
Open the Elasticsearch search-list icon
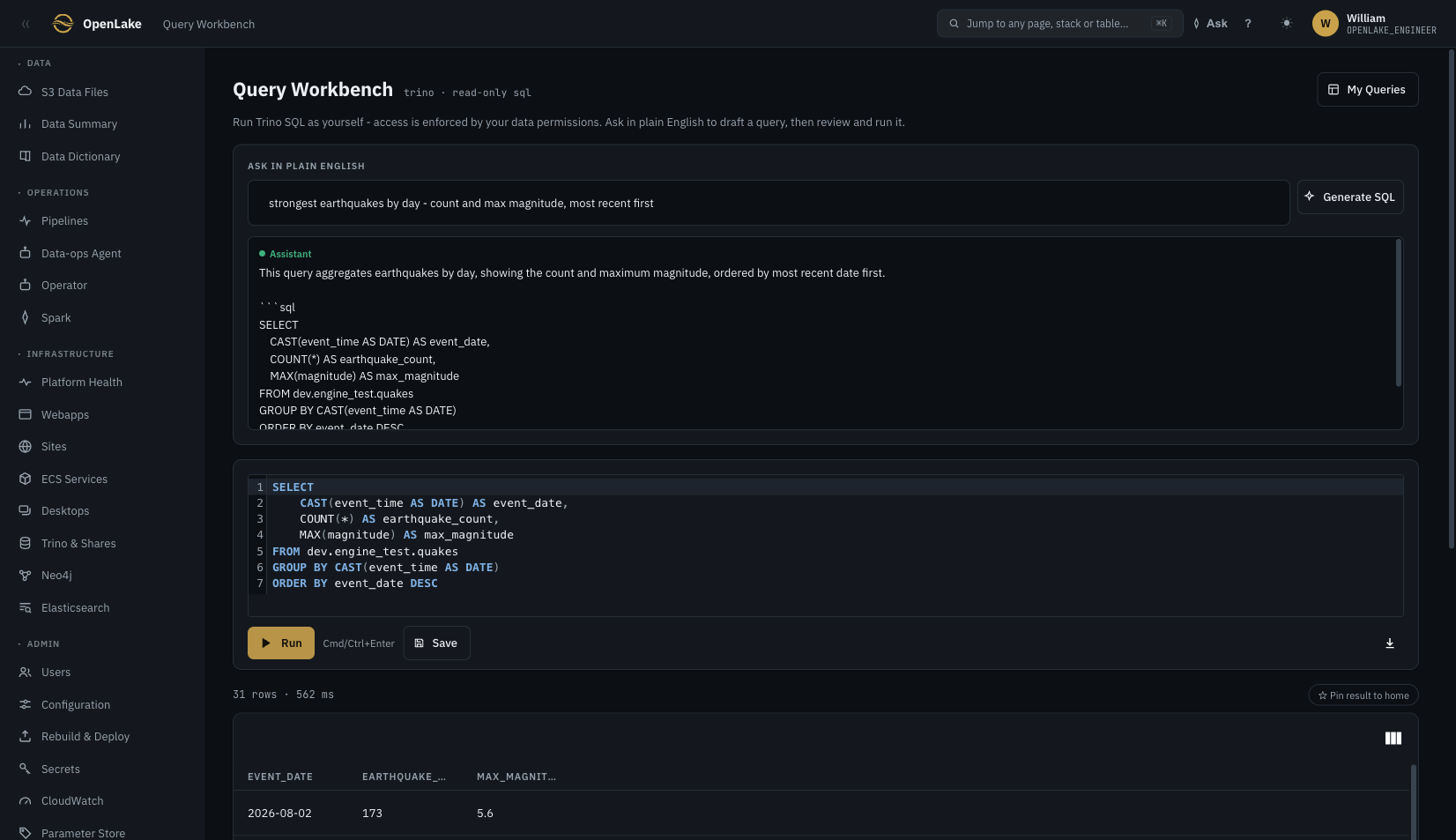tap(25, 607)
